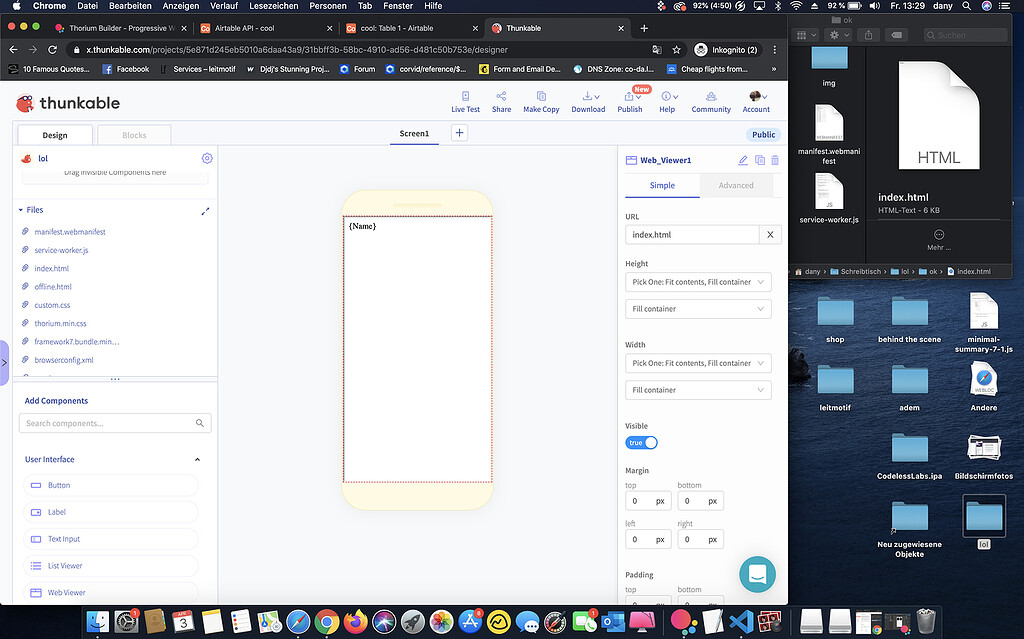Select the Button component

[x=110, y=485]
